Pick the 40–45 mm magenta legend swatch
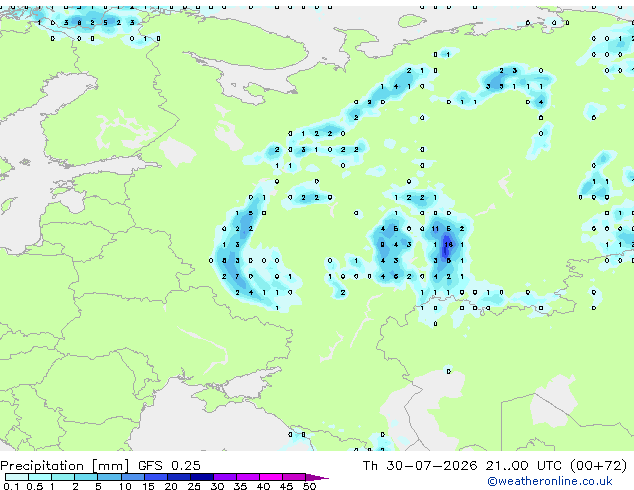This screenshot has width=634, height=490. (271, 477)
